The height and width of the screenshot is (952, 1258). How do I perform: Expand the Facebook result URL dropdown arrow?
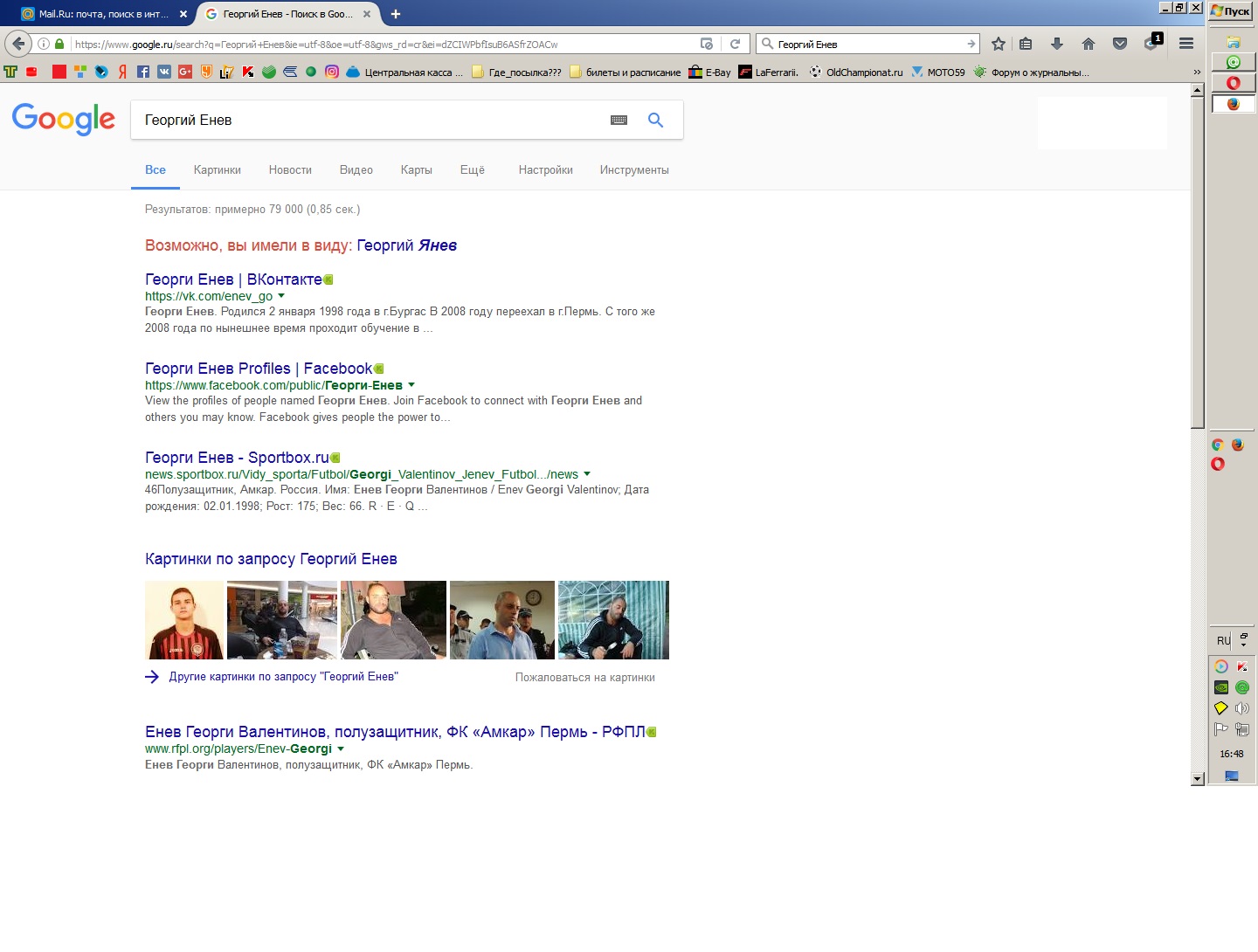[x=411, y=385]
